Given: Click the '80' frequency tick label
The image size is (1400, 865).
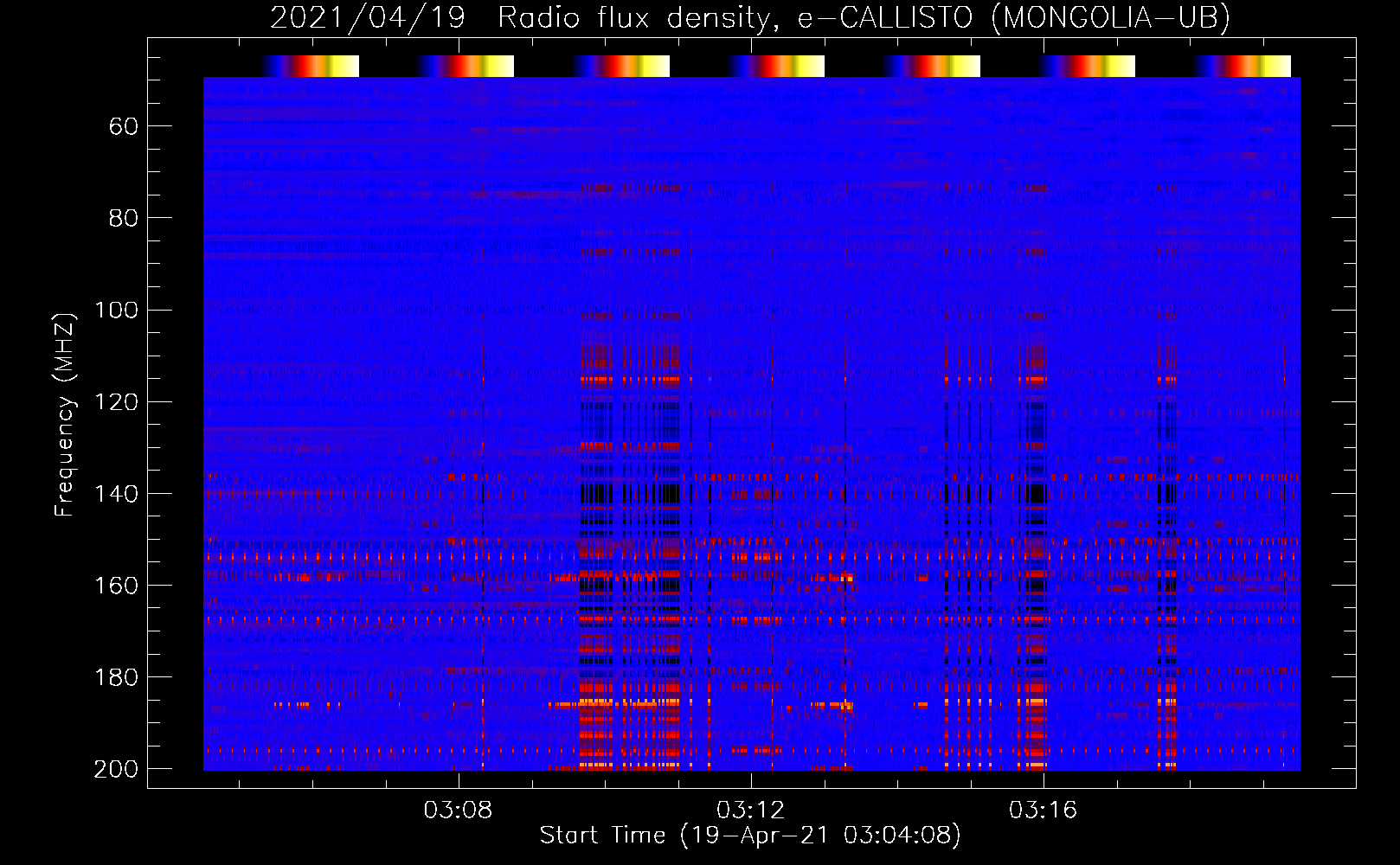Looking at the screenshot, I should (124, 219).
